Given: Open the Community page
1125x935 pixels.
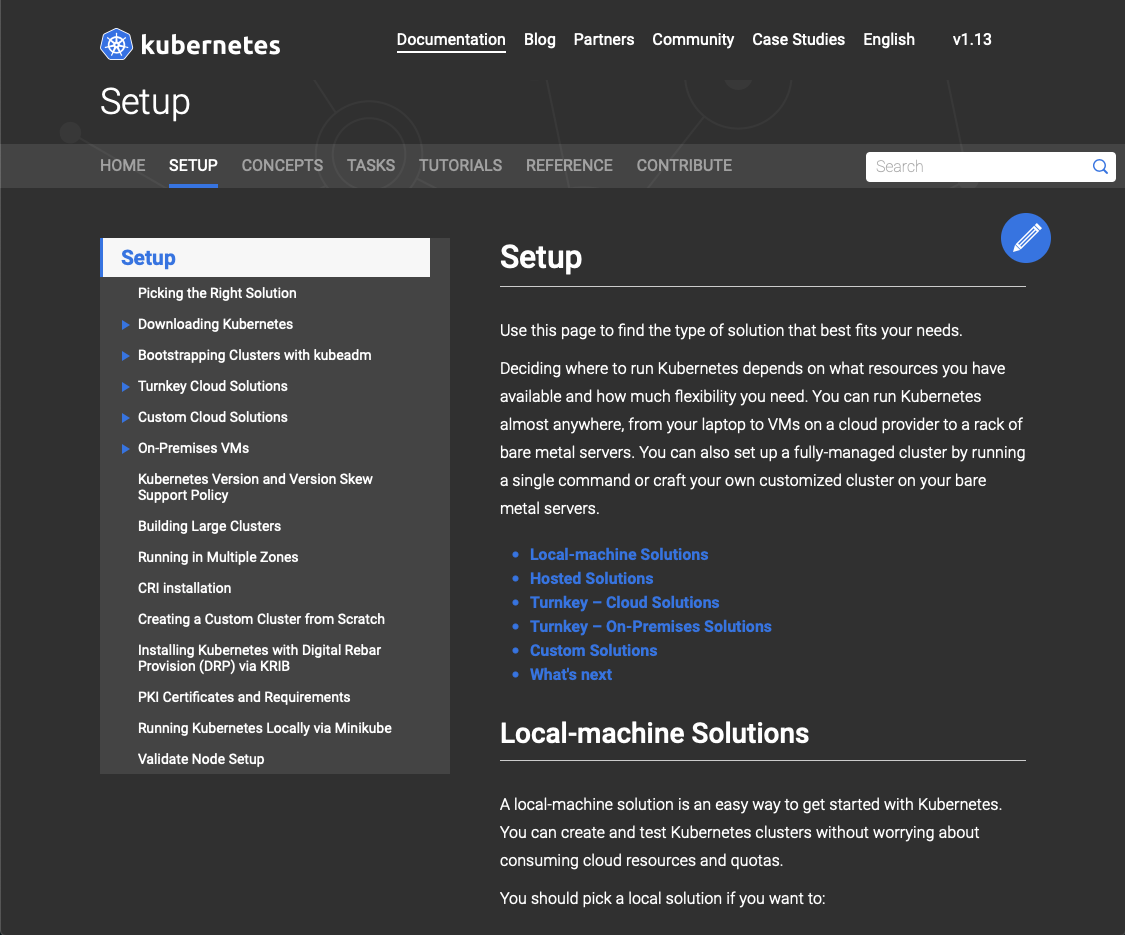Looking at the screenshot, I should (x=693, y=40).
